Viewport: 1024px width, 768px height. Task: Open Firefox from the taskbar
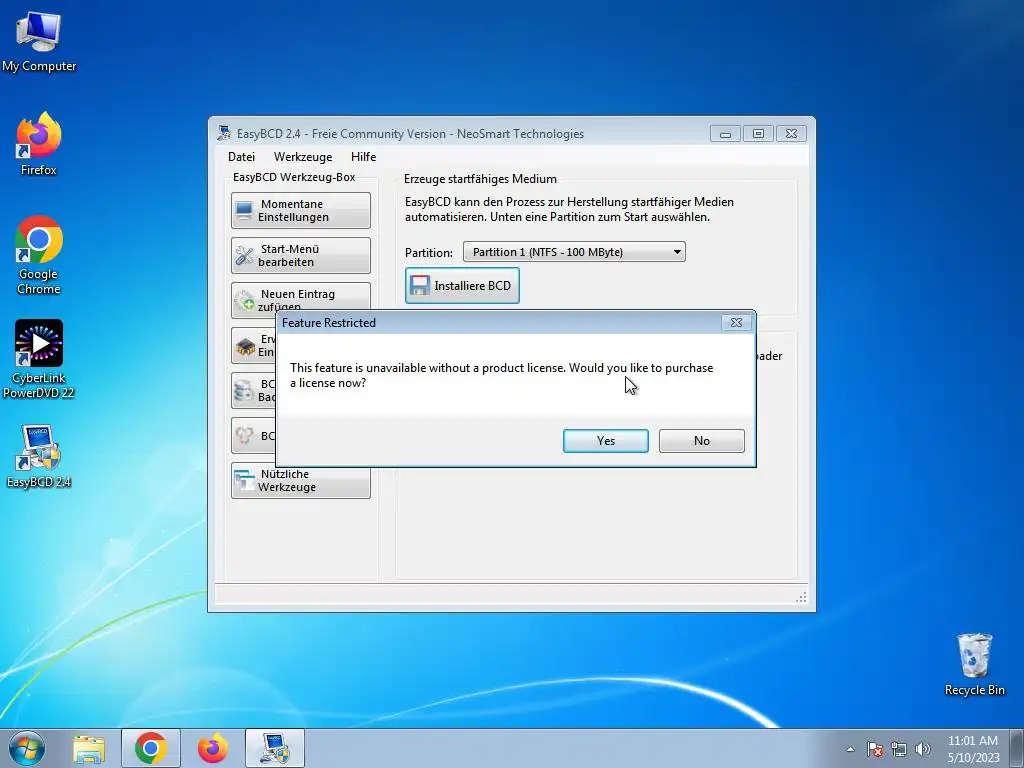pos(213,748)
